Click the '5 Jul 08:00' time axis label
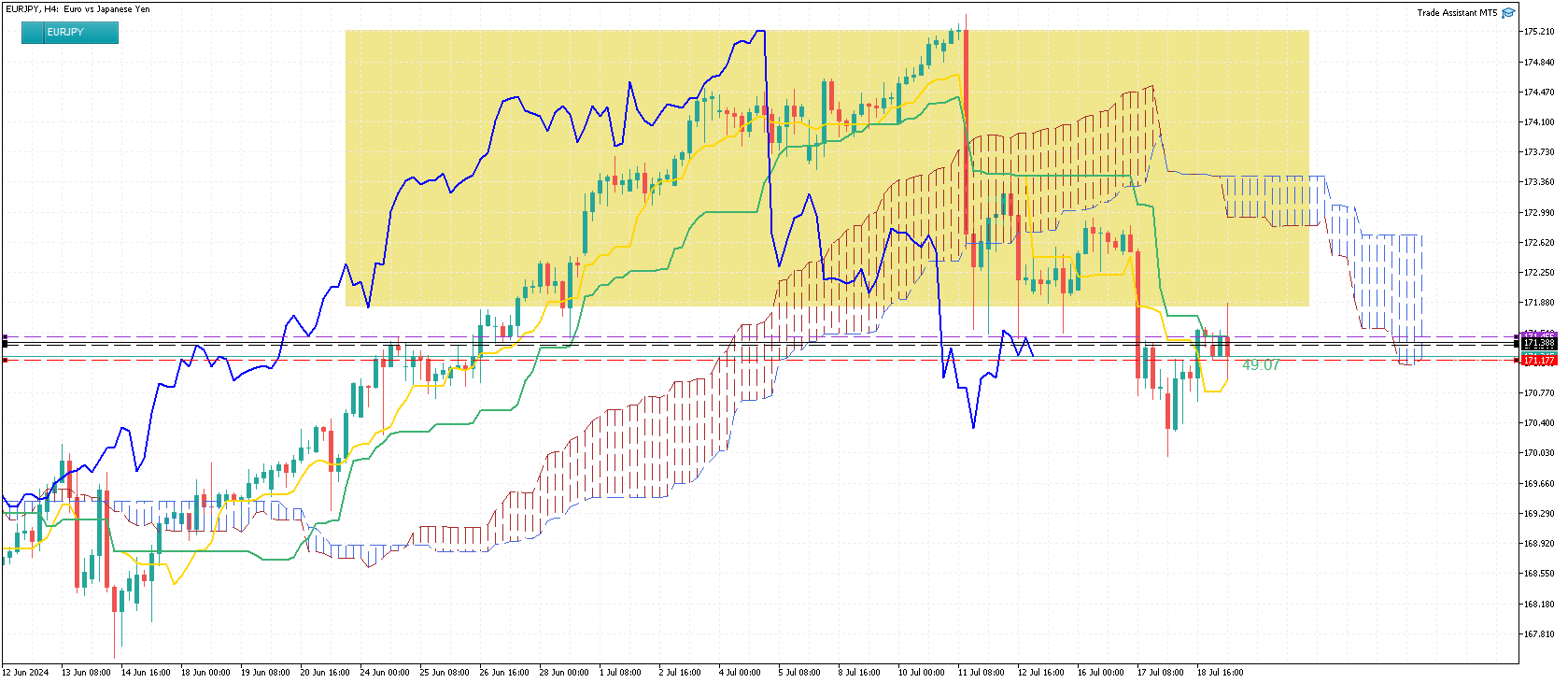The height and width of the screenshot is (683, 1568). (x=799, y=673)
